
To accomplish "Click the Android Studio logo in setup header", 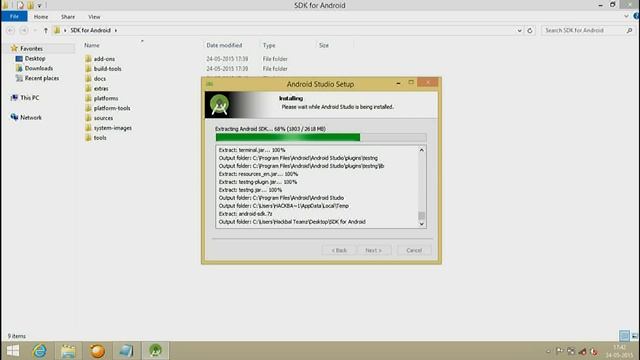I will tap(219, 105).
